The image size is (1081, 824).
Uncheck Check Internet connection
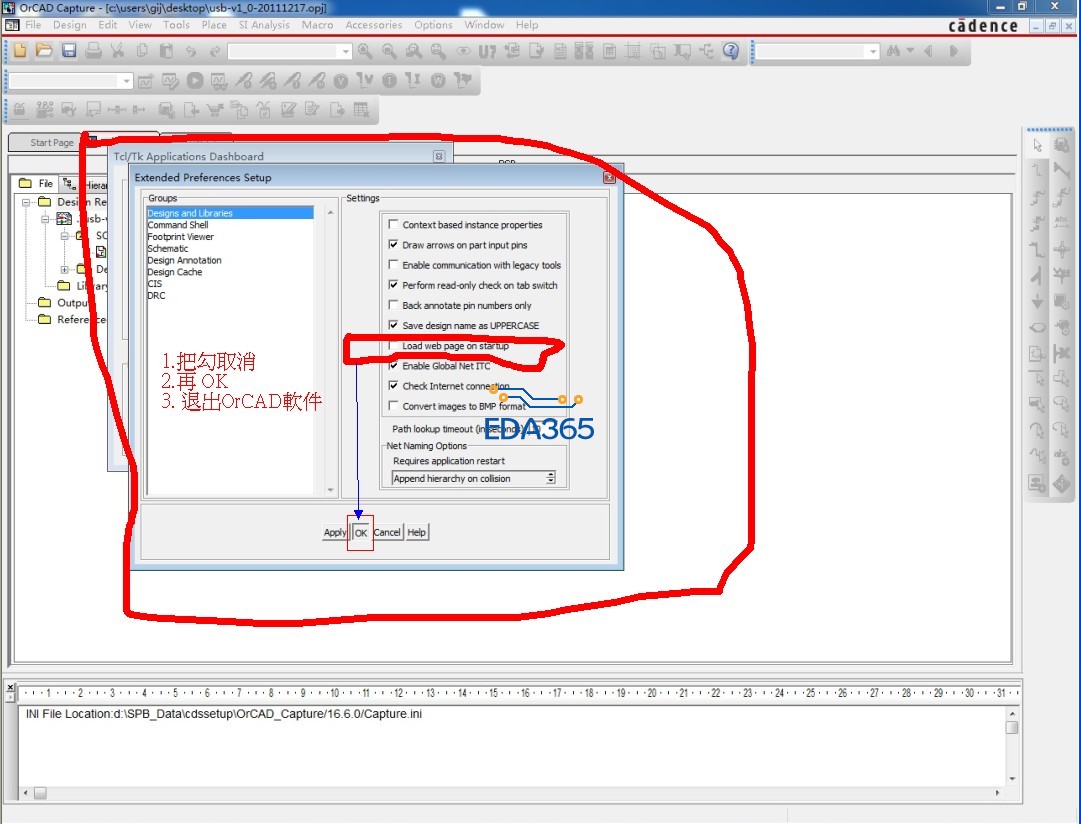(x=394, y=385)
